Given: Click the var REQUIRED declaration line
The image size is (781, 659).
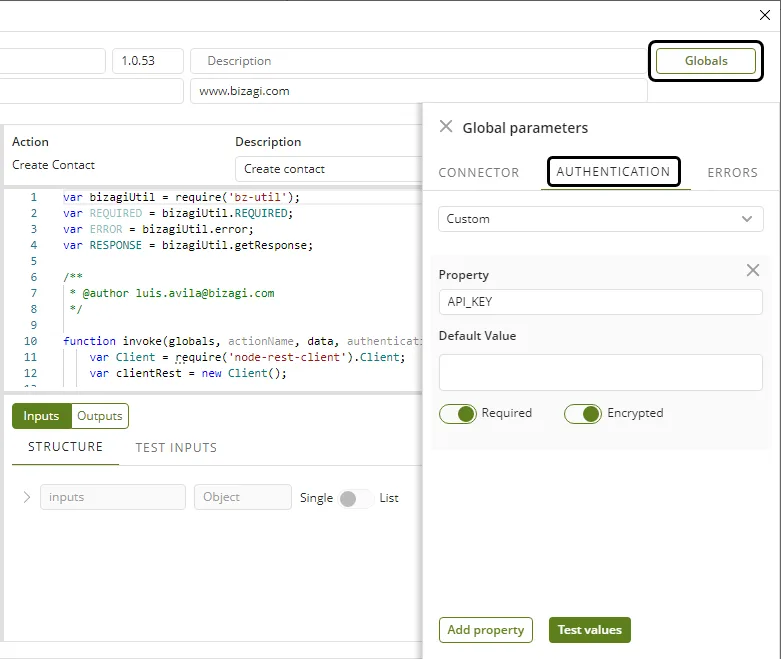Looking at the screenshot, I should click(x=178, y=213).
